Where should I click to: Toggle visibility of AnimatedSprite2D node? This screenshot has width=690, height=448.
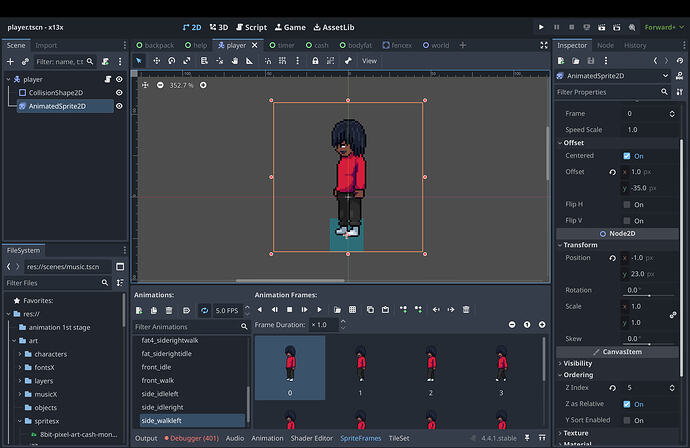coord(119,106)
